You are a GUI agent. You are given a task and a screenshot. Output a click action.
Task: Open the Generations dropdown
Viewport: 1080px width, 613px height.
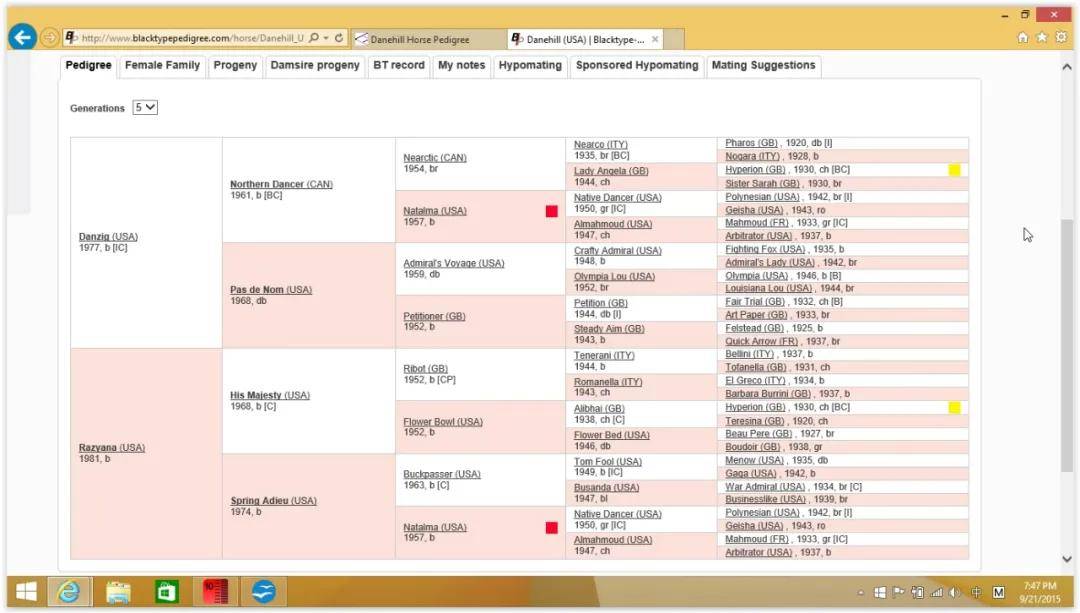click(x=145, y=108)
